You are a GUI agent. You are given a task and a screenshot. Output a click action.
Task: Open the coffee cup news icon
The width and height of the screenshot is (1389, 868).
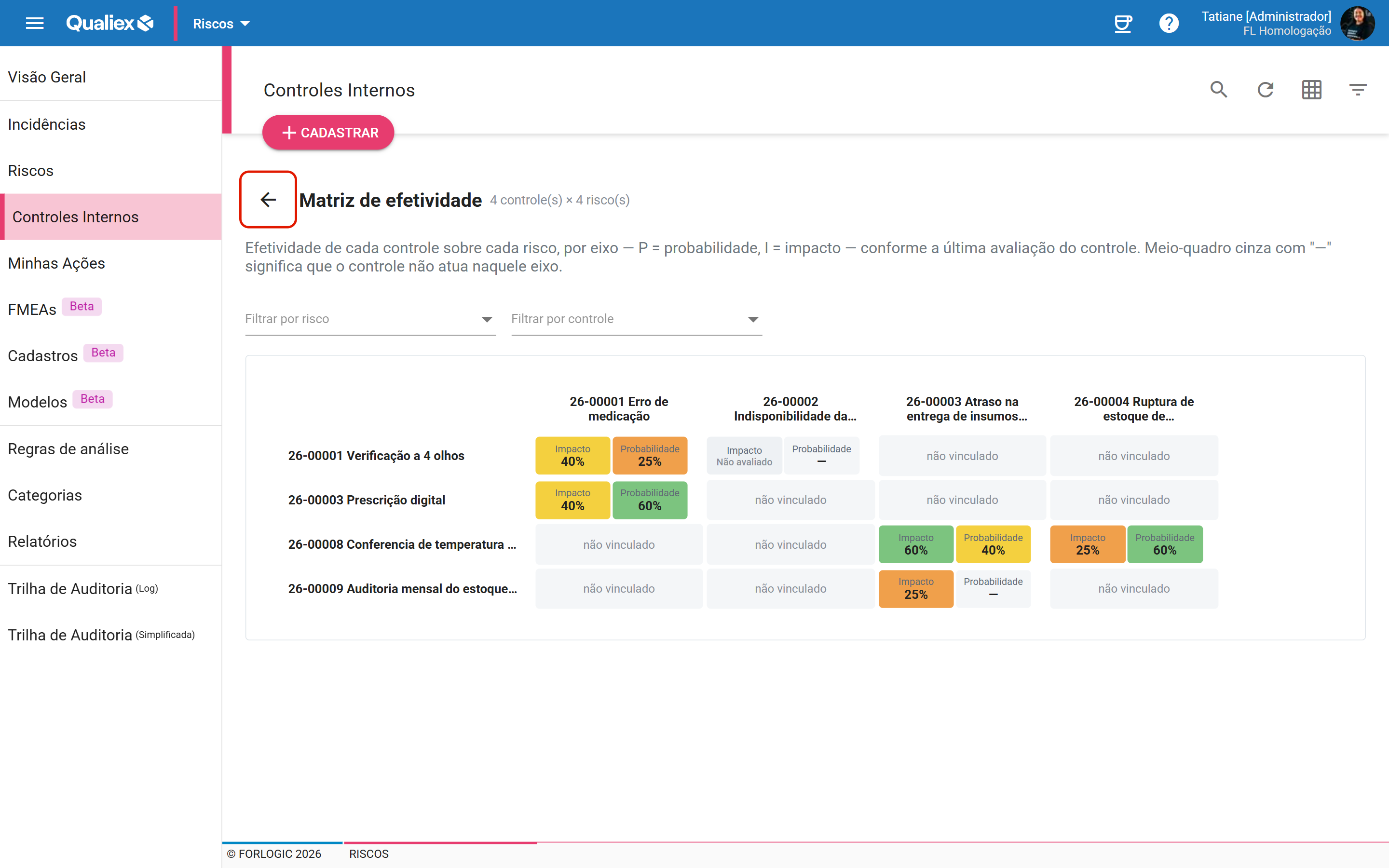[1123, 24]
